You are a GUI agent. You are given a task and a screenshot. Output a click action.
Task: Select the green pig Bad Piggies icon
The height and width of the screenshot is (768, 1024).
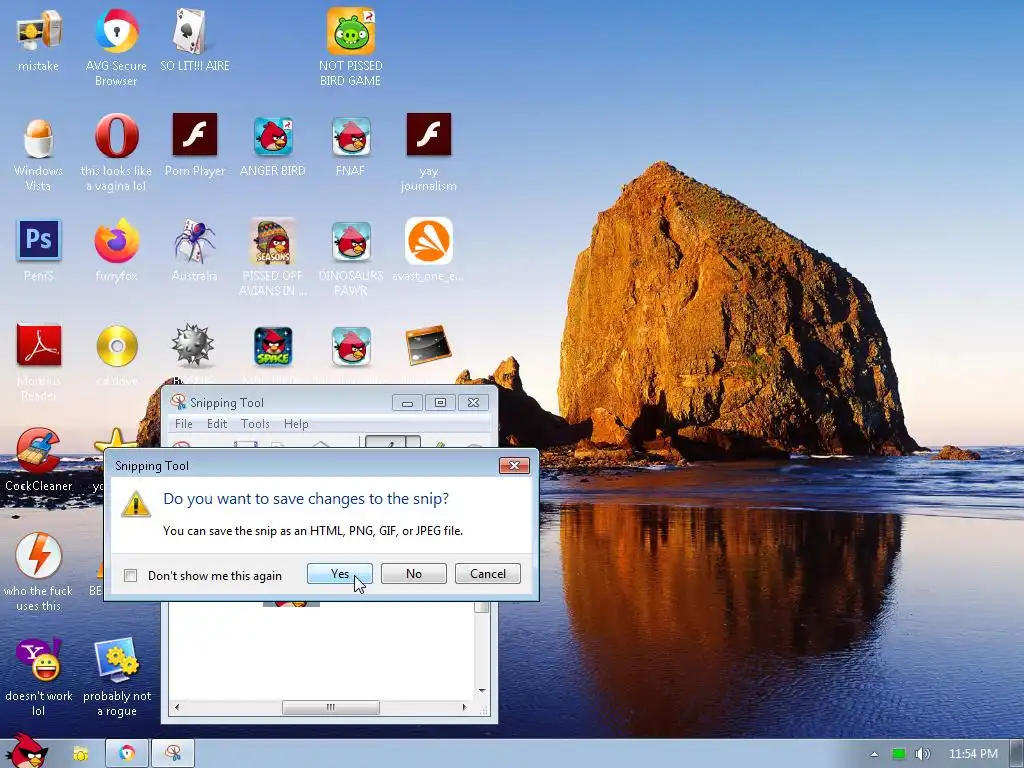(351, 48)
